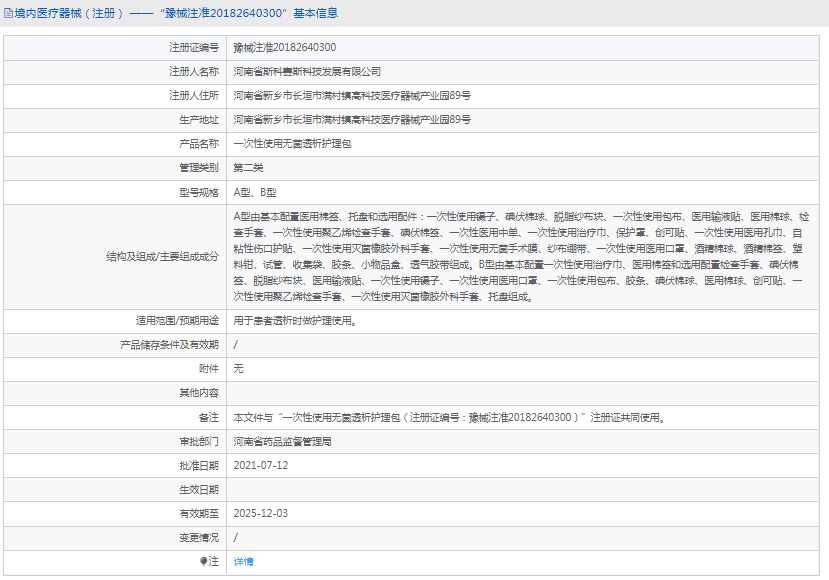Click approval date 2021-07-12
The height and width of the screenshot is (580, 829).
pyautogui.click(x=261, y=465)
